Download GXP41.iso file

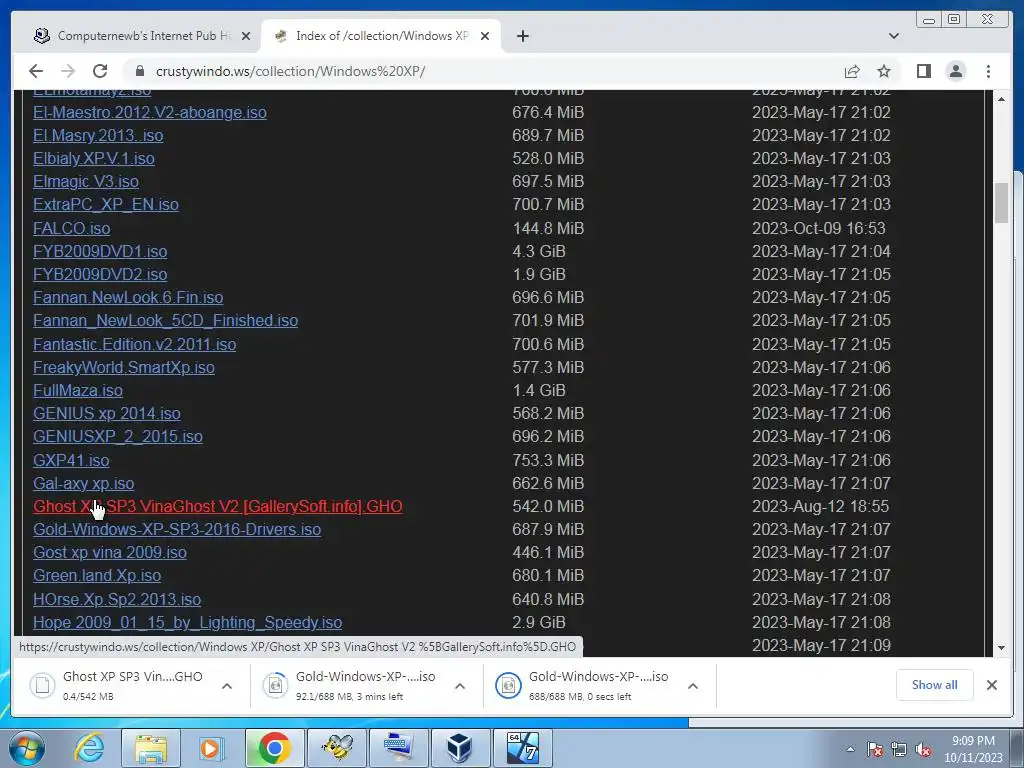click(71, 460)
